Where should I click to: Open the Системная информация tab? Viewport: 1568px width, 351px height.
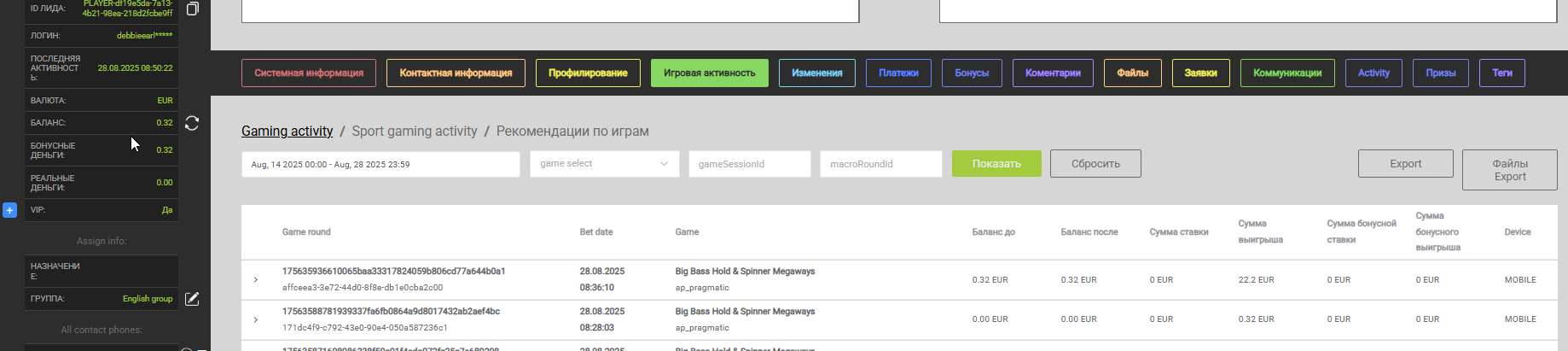(x=309, y=73)
